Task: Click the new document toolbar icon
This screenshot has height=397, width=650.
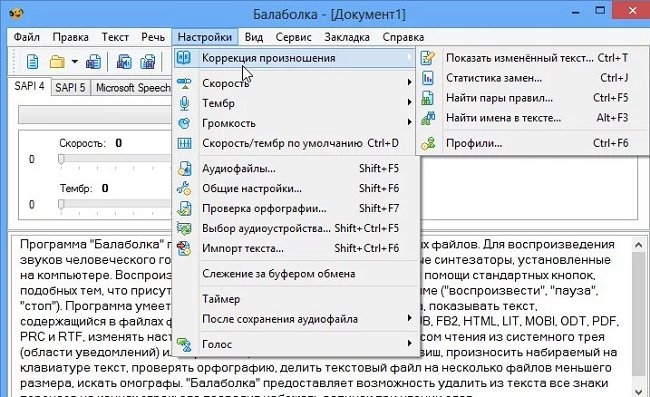Action: coord(32,62)
